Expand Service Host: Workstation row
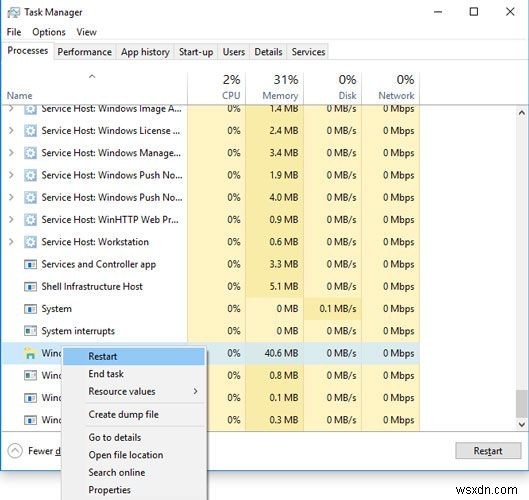Image resolution: width=529 pixels, height=500 pixels. (x=11, y=242)
